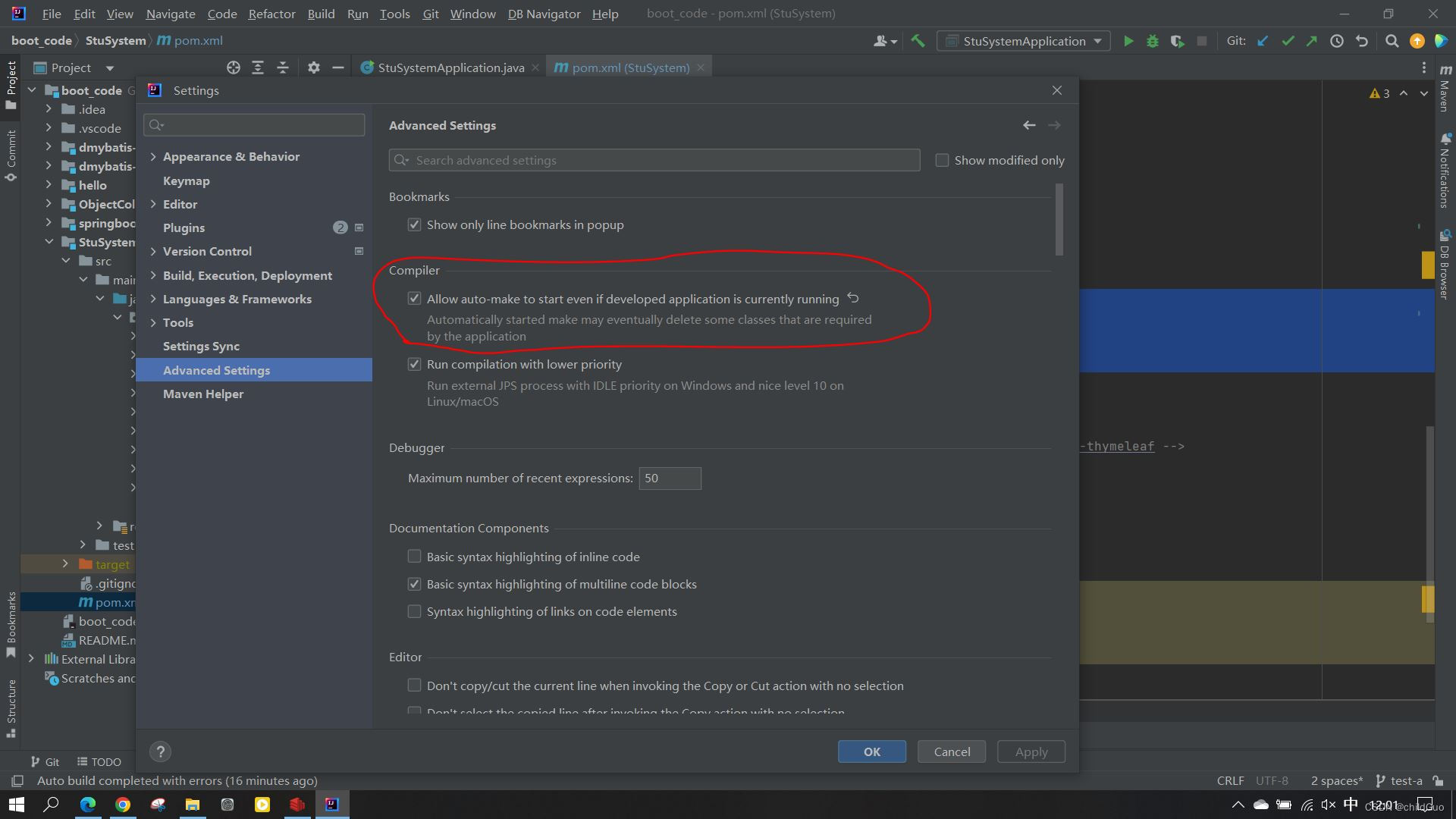Screen dimensions: 1456x819
Task: Switch to StuSystemApplication.java tab
Action: [450, 67]
